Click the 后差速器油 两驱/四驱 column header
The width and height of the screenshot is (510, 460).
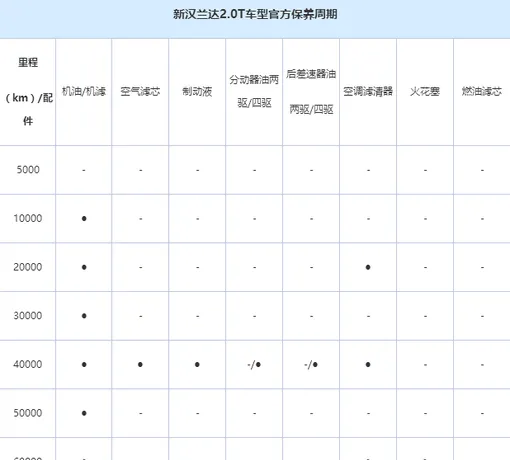pyautogui.click(x=311, y=91)
